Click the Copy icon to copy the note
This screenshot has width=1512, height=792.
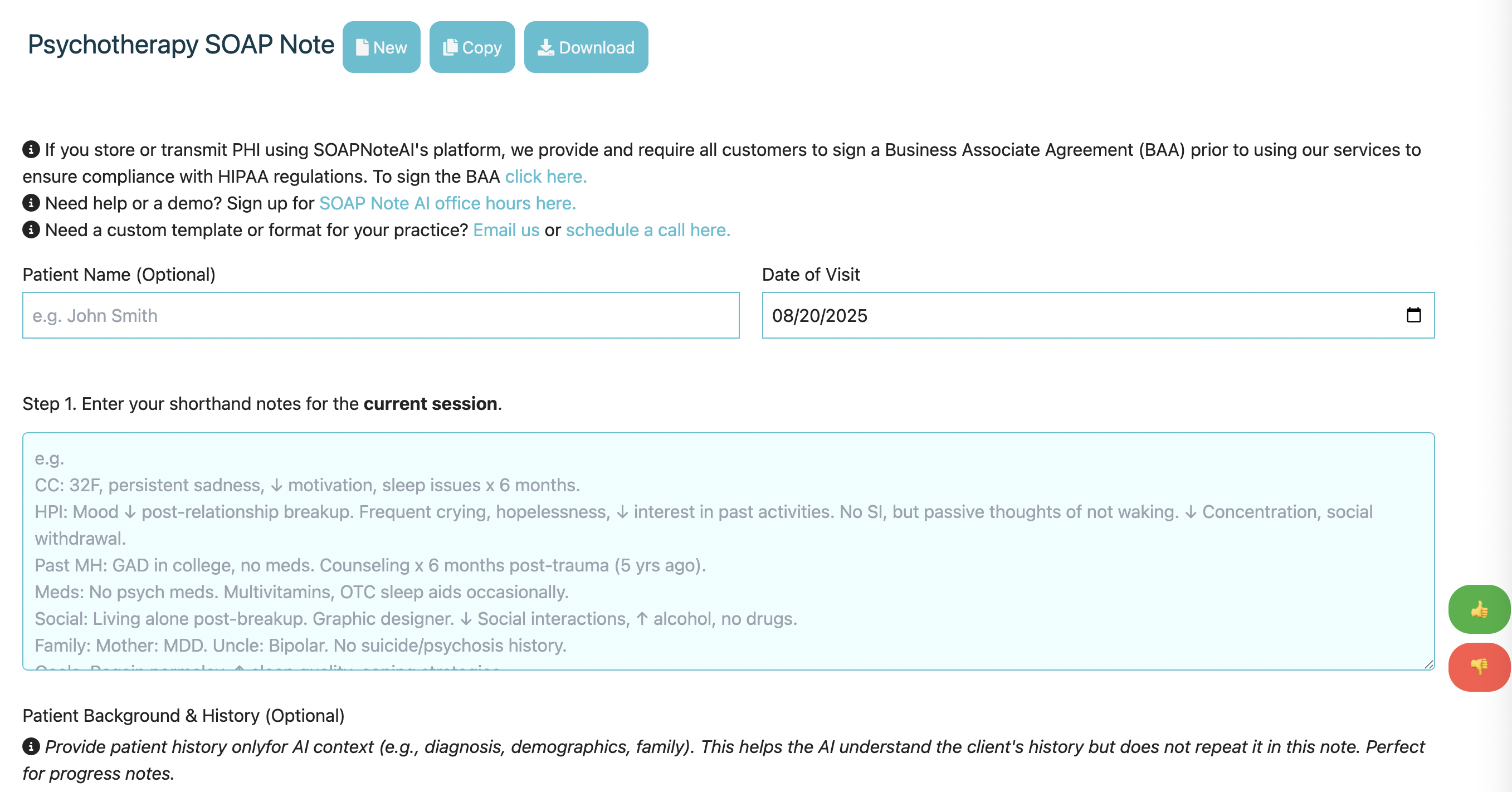pyautogui.click(x=451, y=47)
